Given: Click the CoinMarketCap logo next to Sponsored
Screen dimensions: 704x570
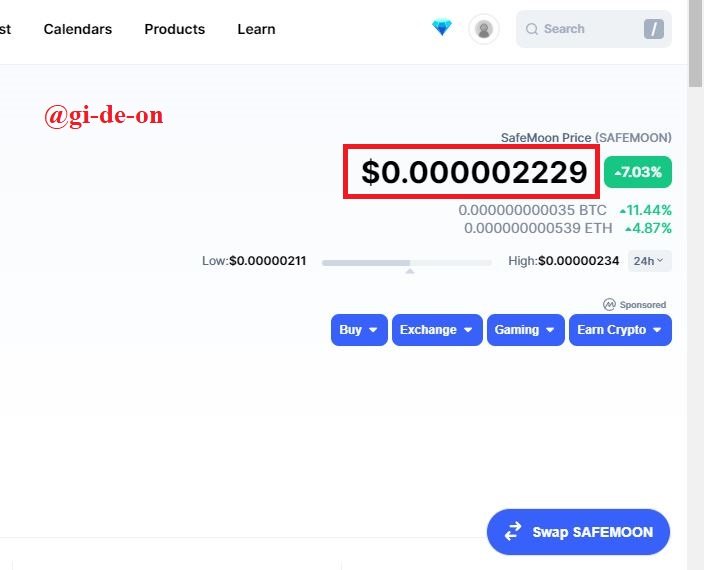Looking at the screenshot, I should 609,305.
